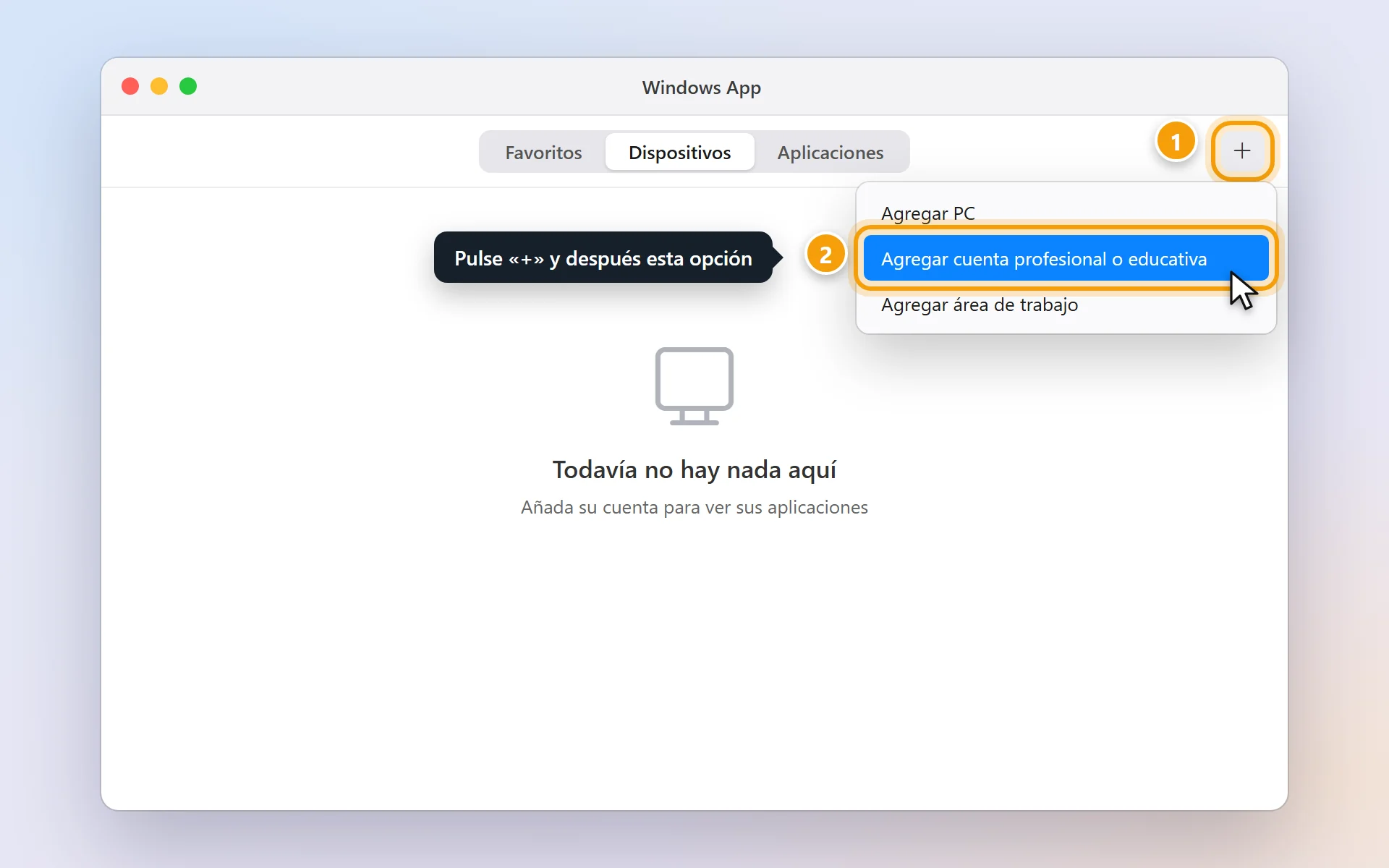Viewport: 1389px width, 868px height.
Task: Click the 'Todavía no hay nada aquí' heading
Action: (x=694, y=469)
